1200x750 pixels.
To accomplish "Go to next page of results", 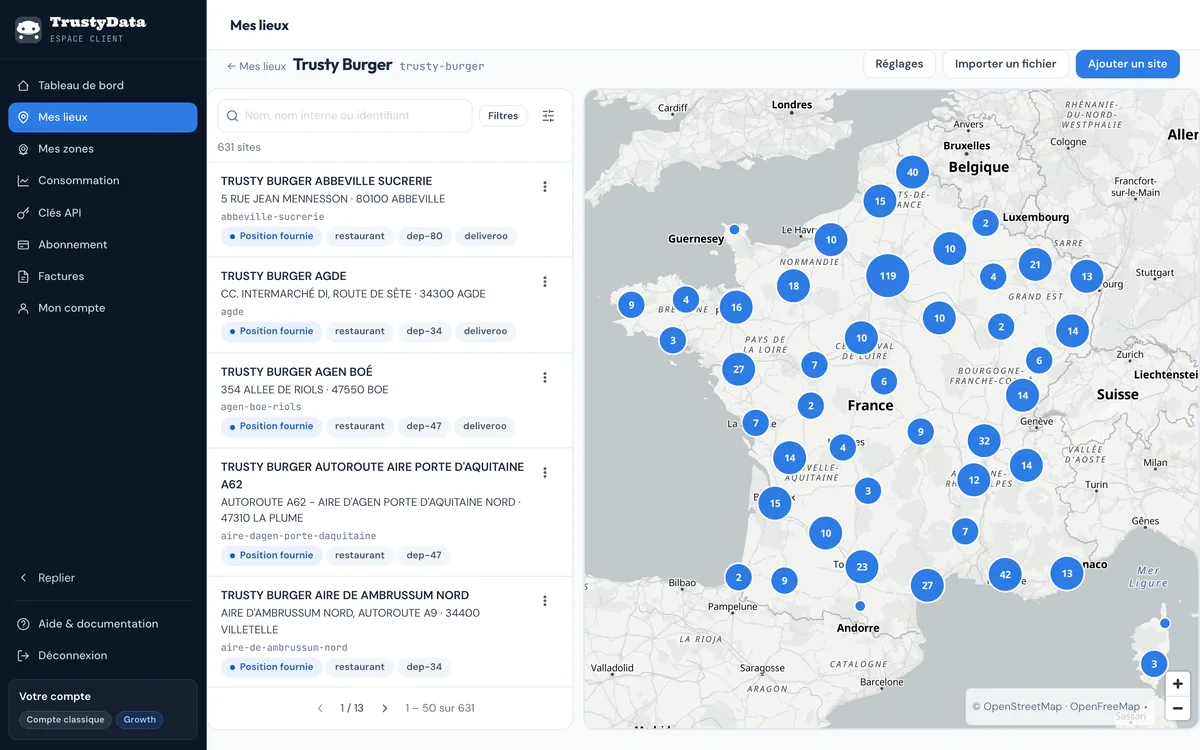I will (385, 708).
